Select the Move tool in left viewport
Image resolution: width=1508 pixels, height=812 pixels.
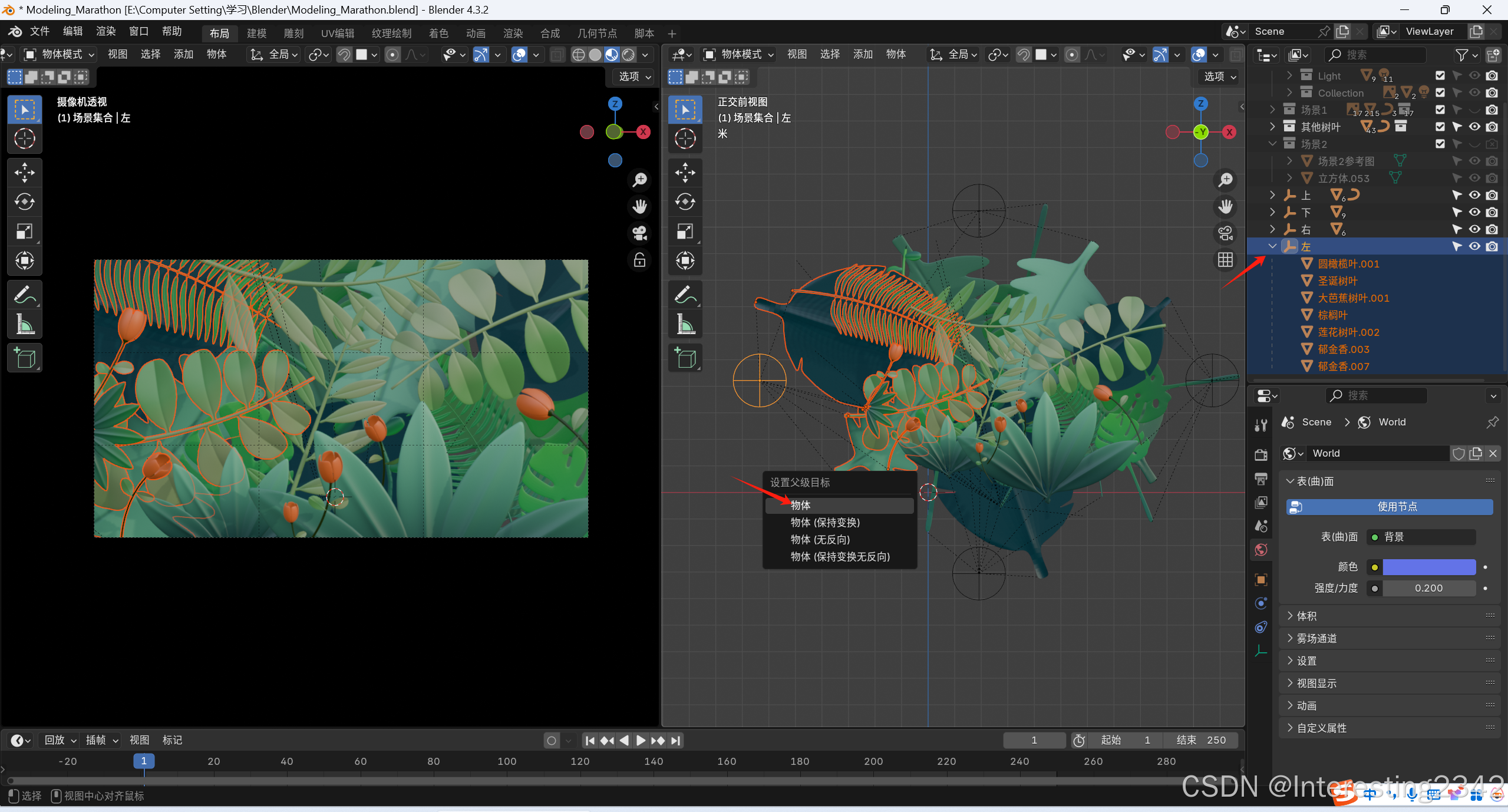point(24,173)
